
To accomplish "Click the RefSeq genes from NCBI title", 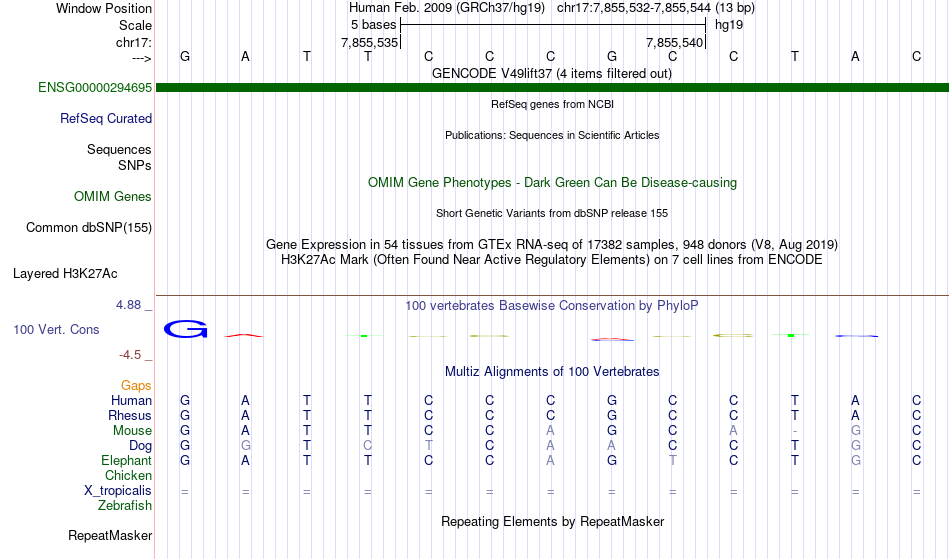I will (x=552, y=104).
